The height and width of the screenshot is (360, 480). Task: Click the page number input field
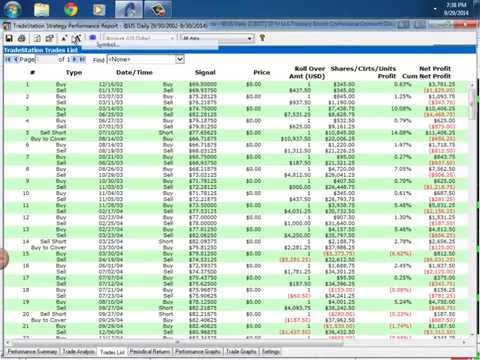coord(46,59)
